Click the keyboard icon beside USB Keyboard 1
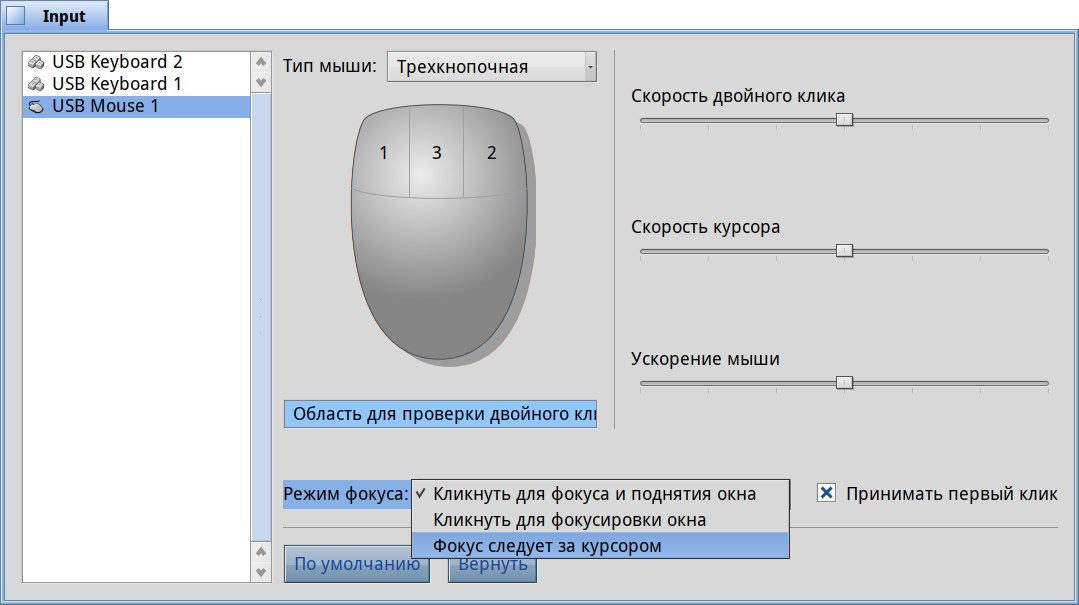 [36, 84]
